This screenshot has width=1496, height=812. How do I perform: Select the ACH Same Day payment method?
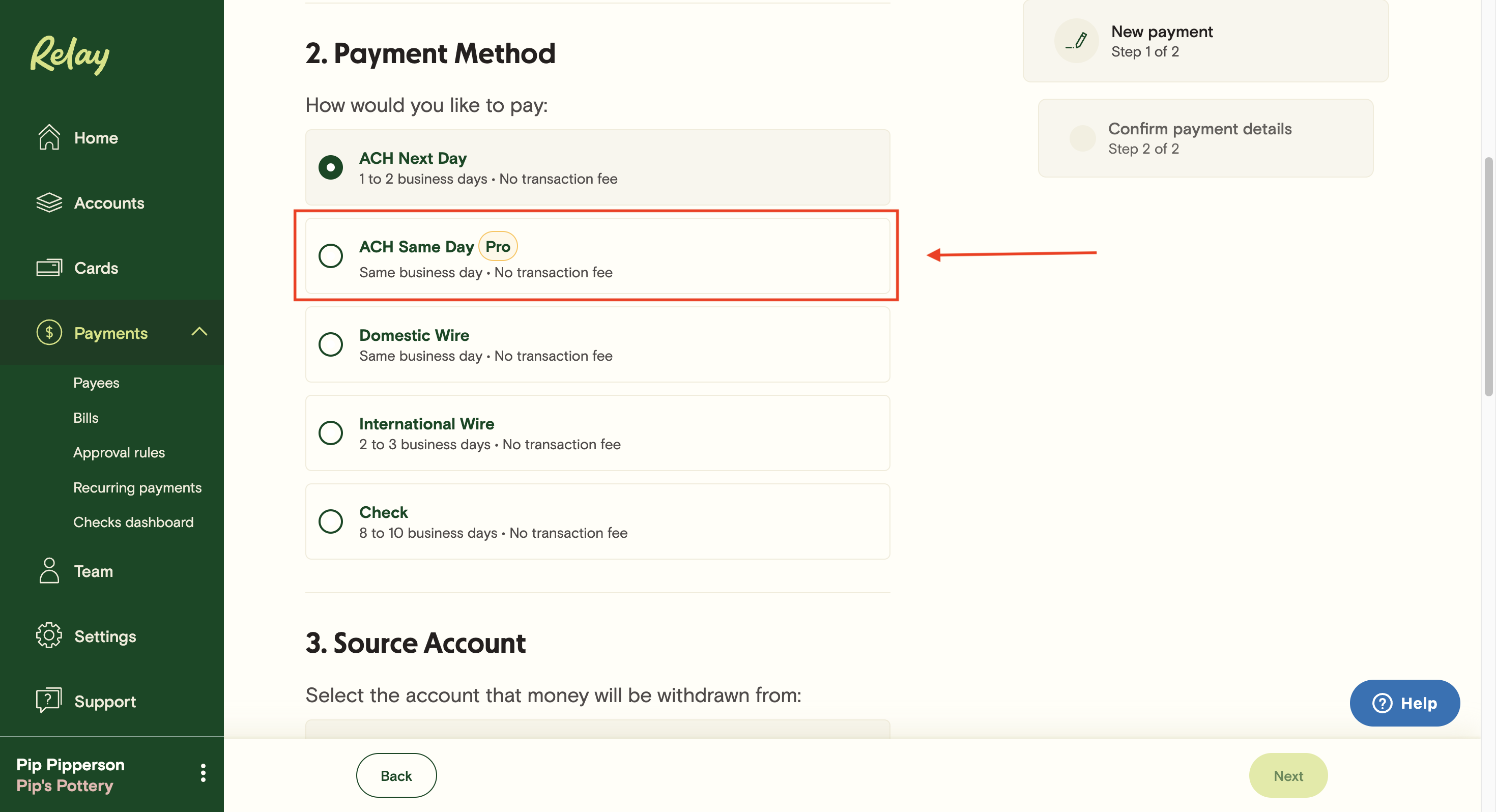(x=330, y=255)
